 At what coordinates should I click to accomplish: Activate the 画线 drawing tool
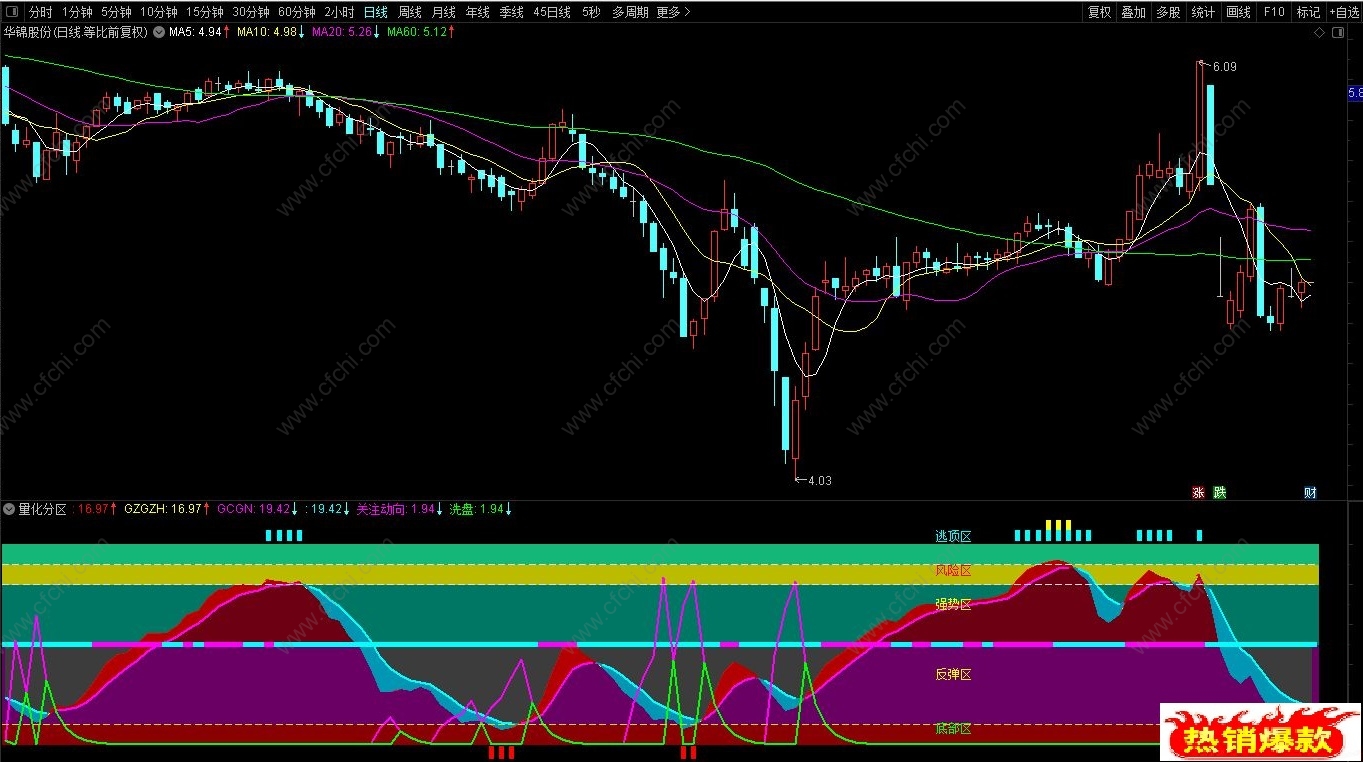(x=1238, y=12)
